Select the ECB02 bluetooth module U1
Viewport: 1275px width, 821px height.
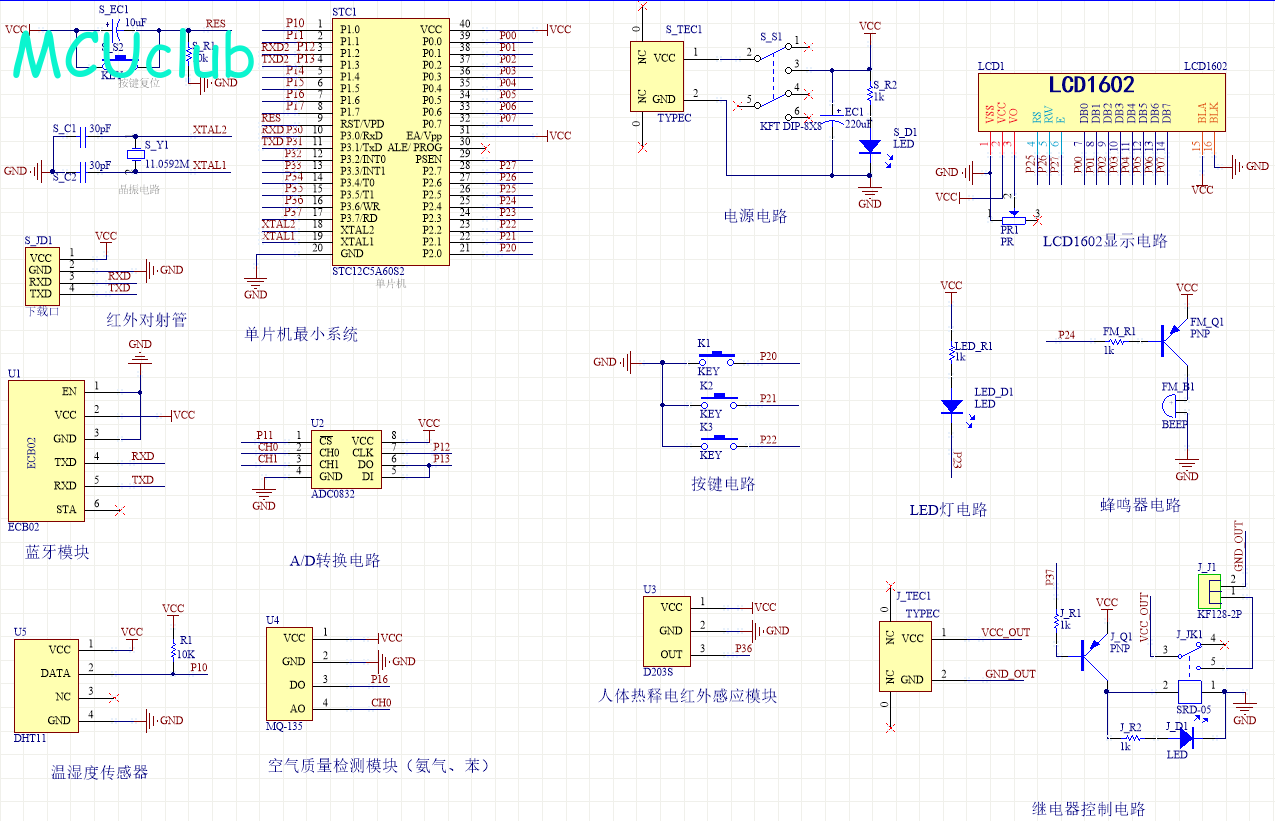(42, 448)
